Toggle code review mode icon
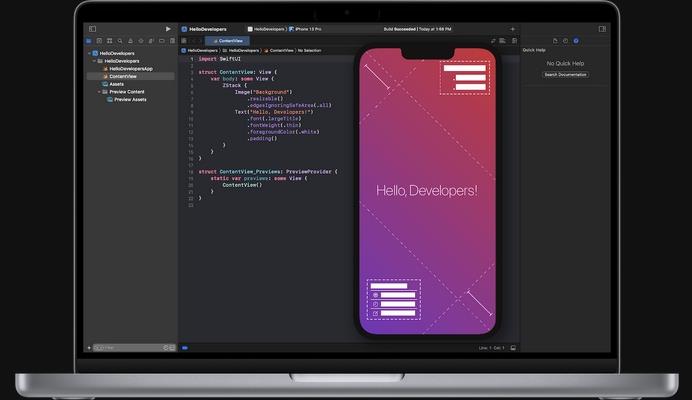The width and height of the screenshot is (692, 400). coord(493,41)
